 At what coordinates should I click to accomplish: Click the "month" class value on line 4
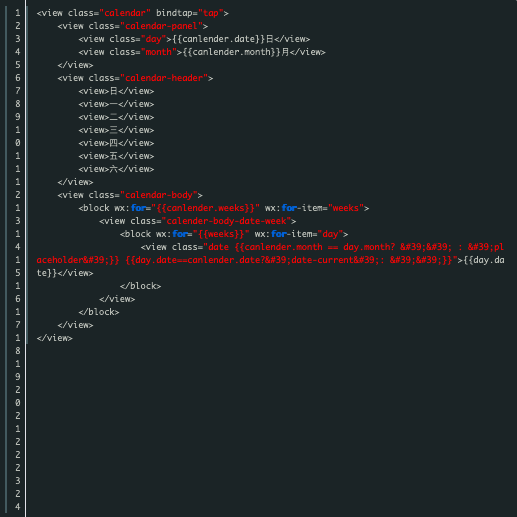(x=158, y=52)
